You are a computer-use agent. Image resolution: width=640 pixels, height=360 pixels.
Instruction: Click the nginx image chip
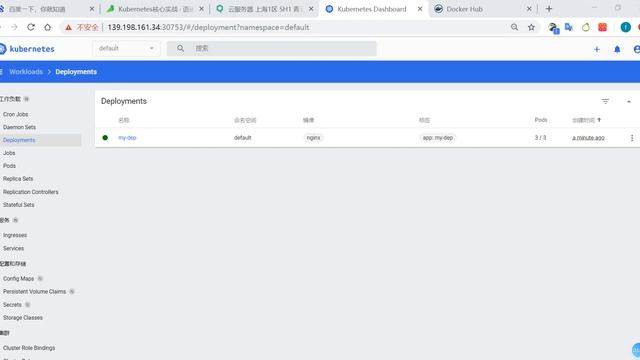point(313,138)
